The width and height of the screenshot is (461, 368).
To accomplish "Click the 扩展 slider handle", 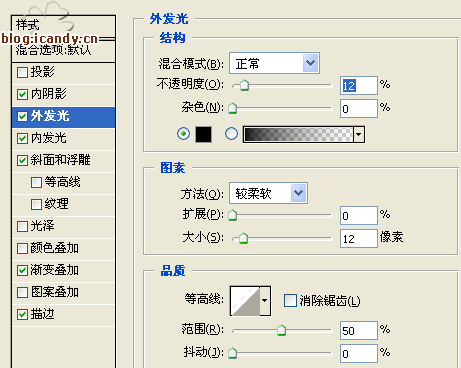I will (232, 215).
